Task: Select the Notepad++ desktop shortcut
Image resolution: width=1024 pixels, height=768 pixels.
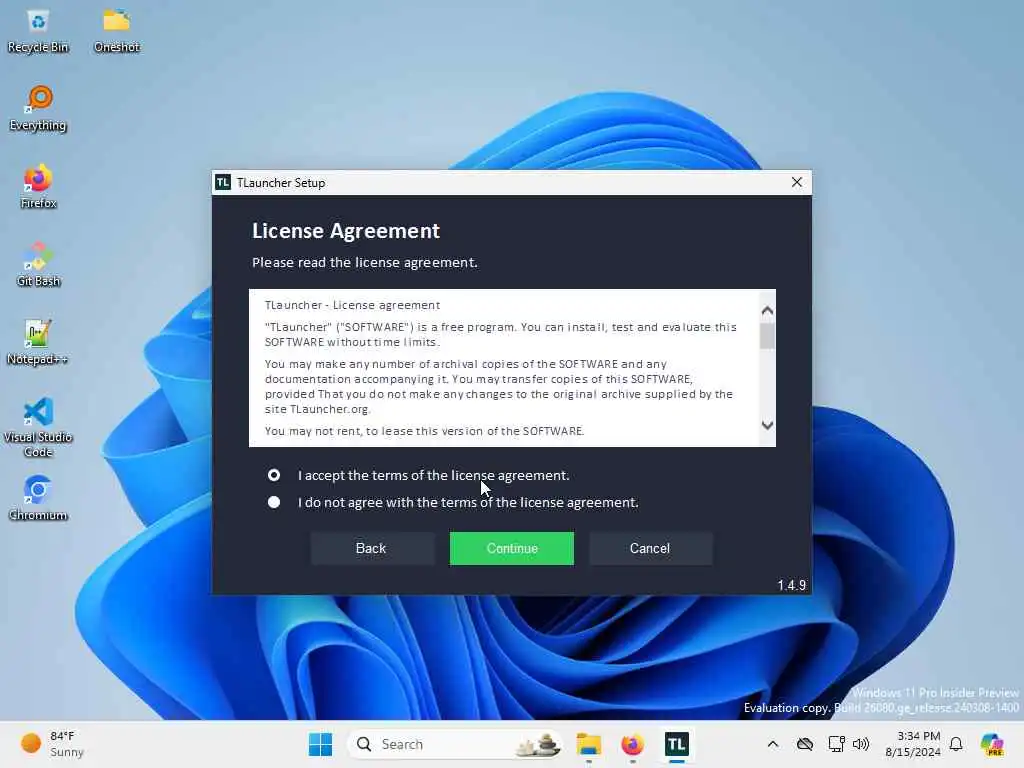Action: (38, 343)
